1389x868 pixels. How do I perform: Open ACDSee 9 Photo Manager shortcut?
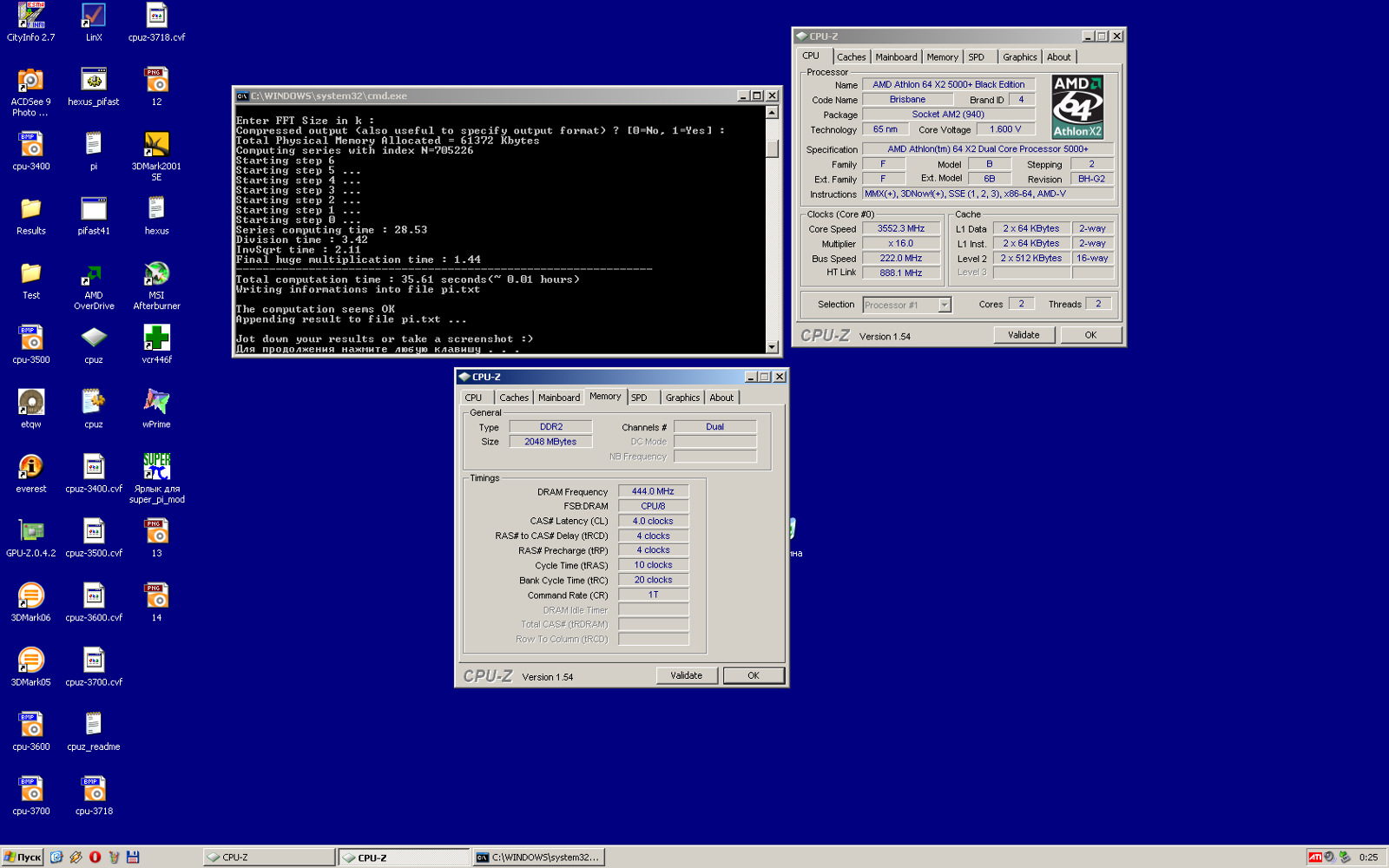point(31,92)
